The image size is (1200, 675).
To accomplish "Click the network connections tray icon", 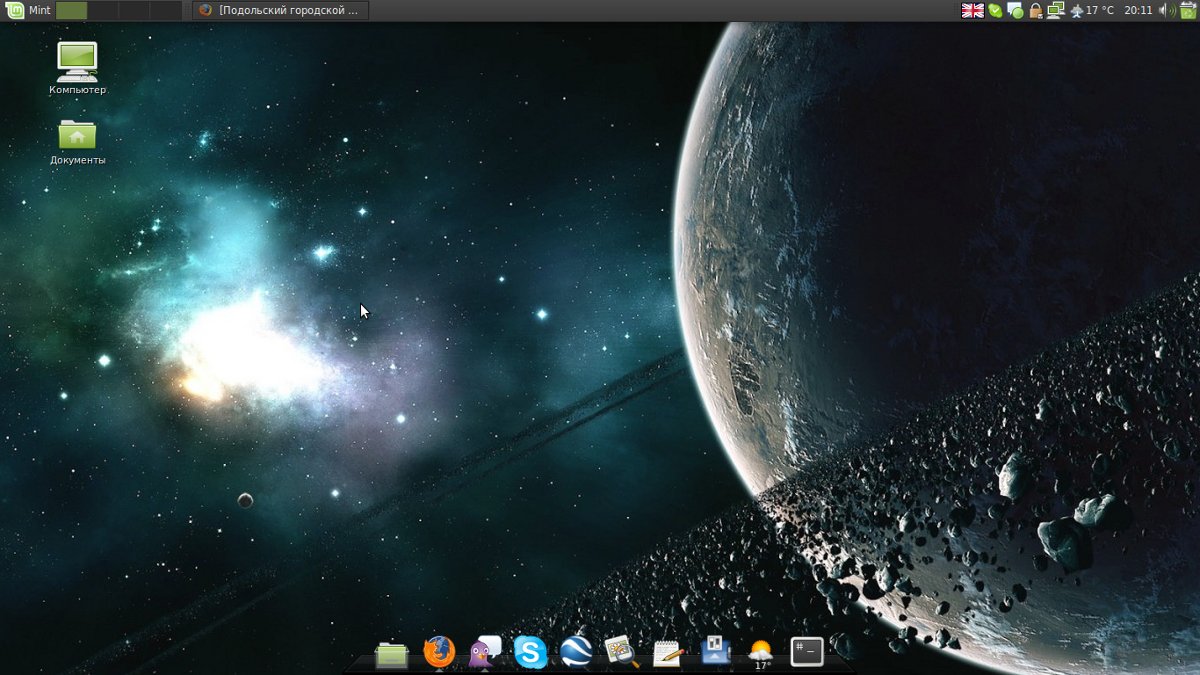I will 1055,11.
